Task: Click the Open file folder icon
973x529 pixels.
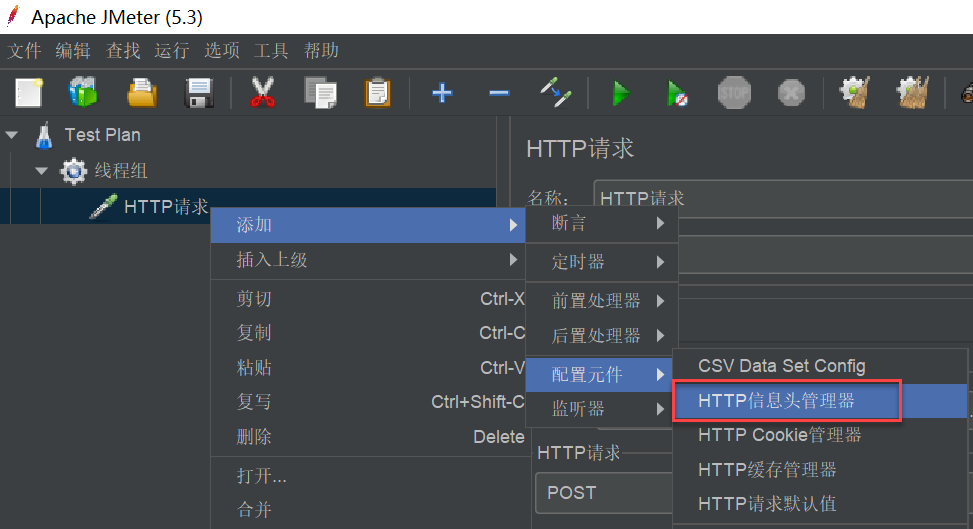Action: pos(141,93)
